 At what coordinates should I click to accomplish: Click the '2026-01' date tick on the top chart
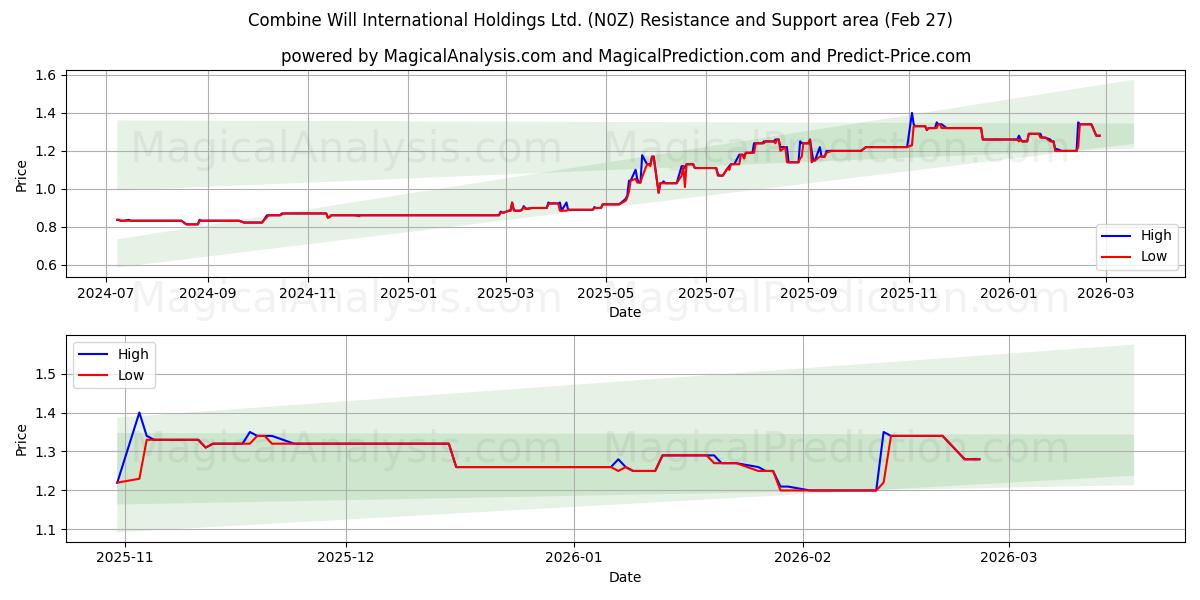click(x=1008, y=294)
